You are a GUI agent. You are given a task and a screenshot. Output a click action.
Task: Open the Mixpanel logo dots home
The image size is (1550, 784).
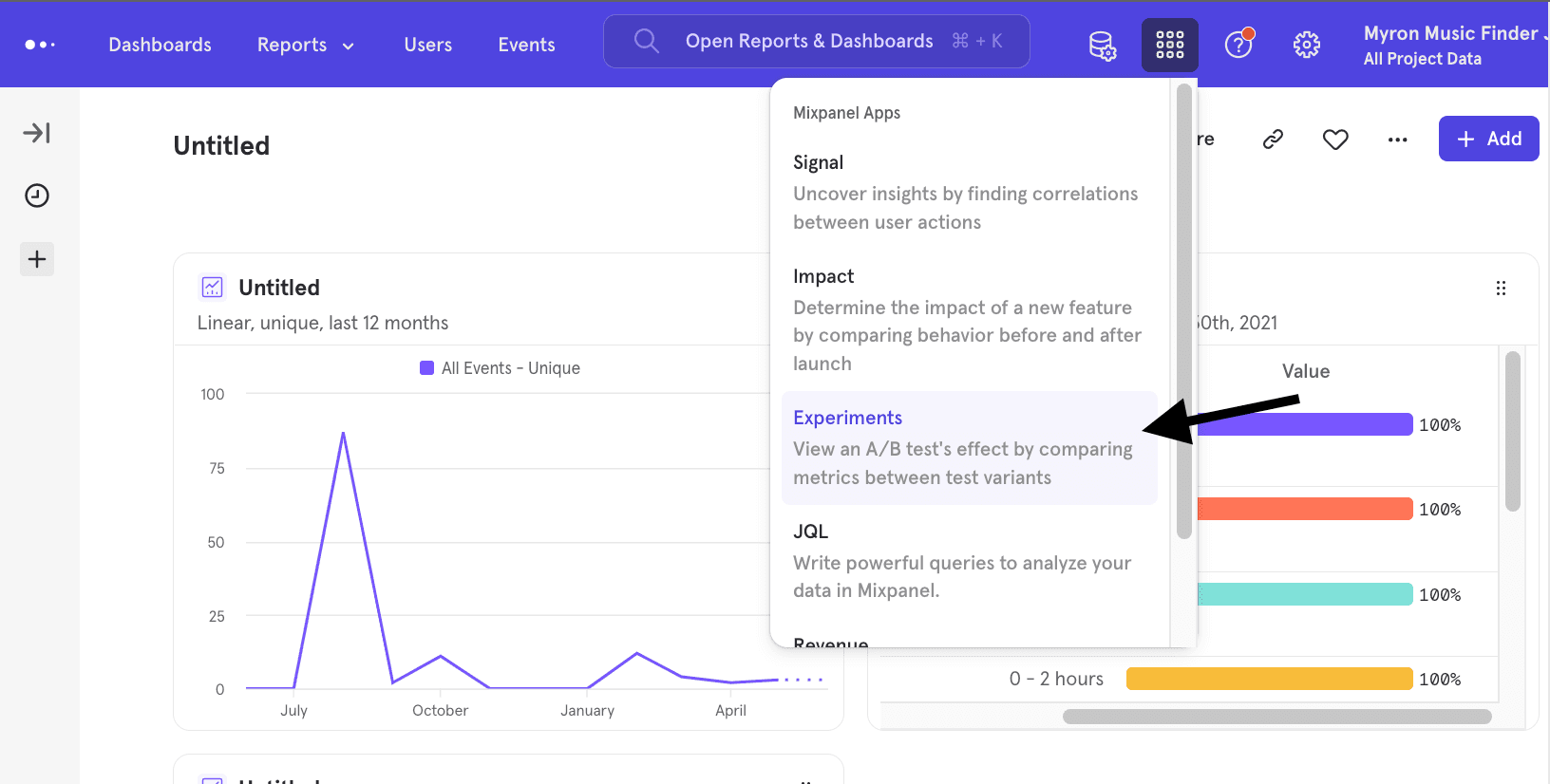pyautogui.click(x=40, y=45)
